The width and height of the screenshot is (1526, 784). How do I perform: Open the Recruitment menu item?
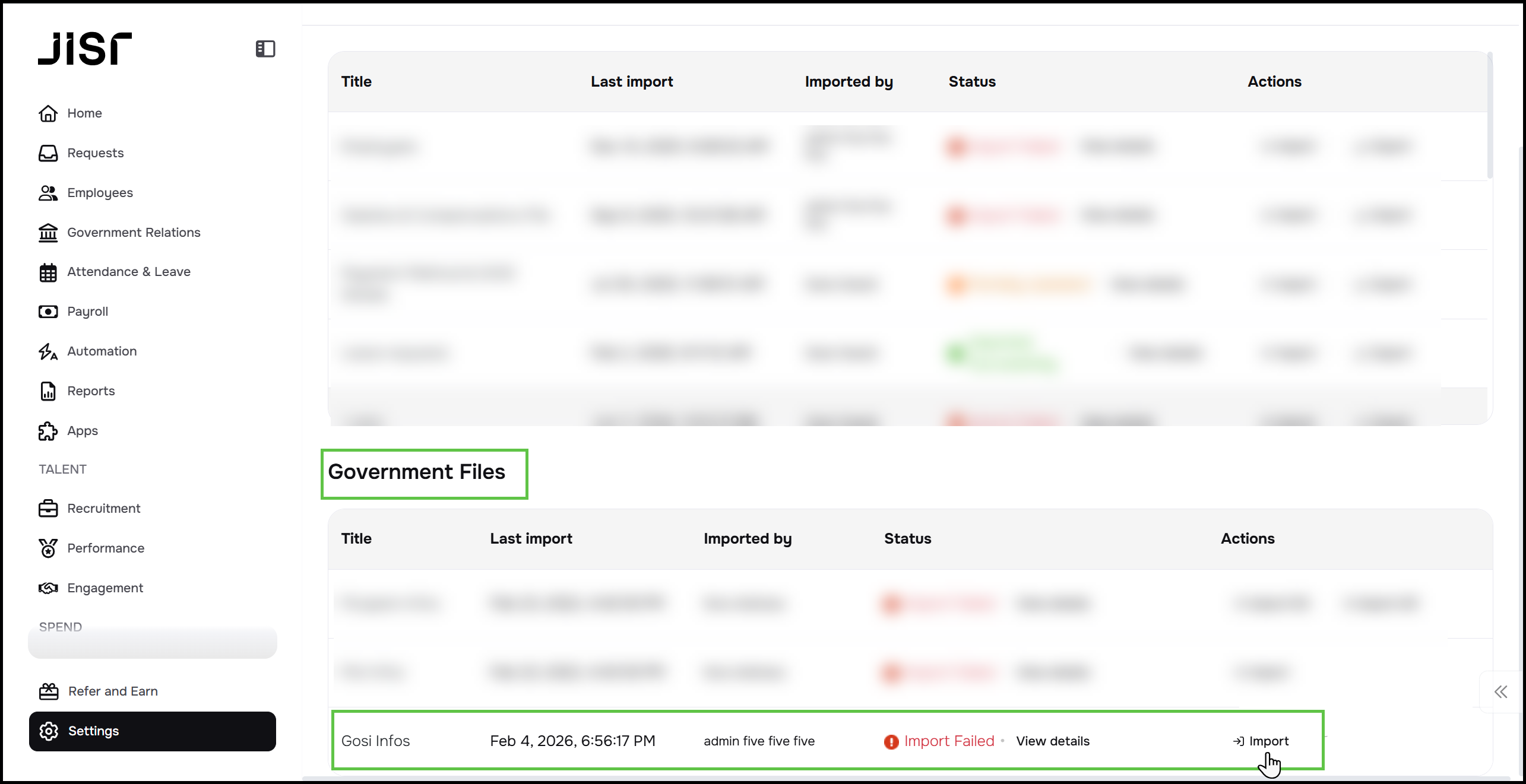(103, 509)
